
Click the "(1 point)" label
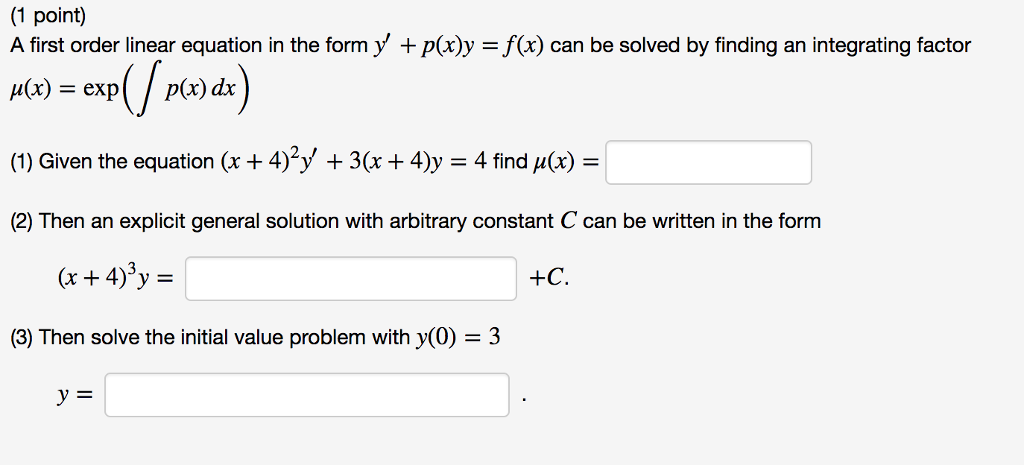(x=48, y=17)
